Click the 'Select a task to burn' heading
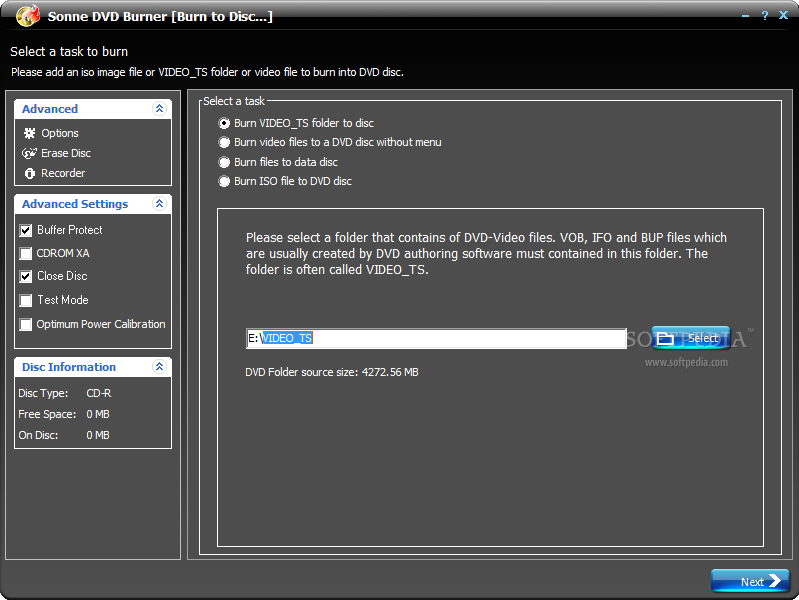Viewport: 799px width, 600px height. 69,51
